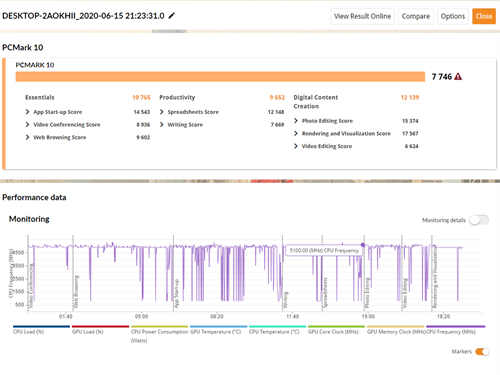Screen dimensions: 500x375
Task: Click the Web Browsing marker line on chart
Action: click(73, 273)
